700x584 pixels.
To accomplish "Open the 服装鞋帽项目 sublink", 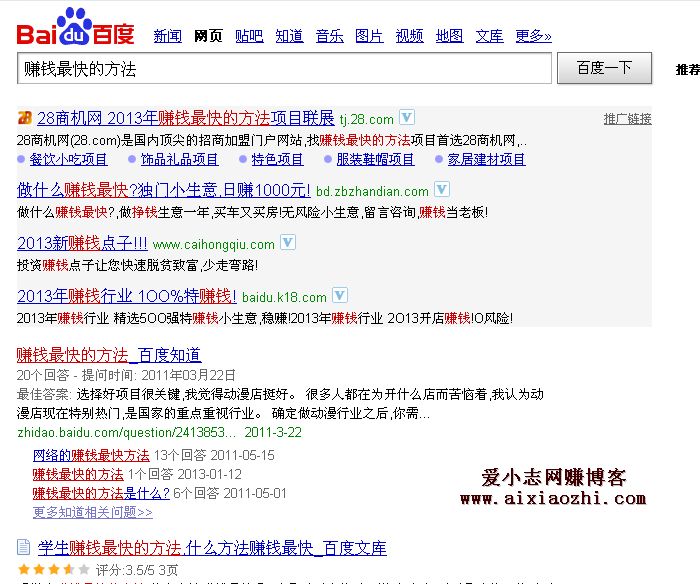I will coord(375,159).
